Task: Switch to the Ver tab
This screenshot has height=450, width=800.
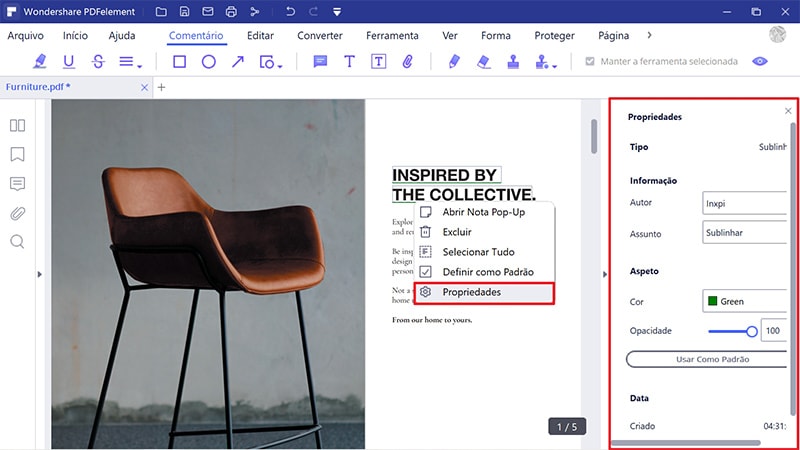Action: click(x=449, y=36)
